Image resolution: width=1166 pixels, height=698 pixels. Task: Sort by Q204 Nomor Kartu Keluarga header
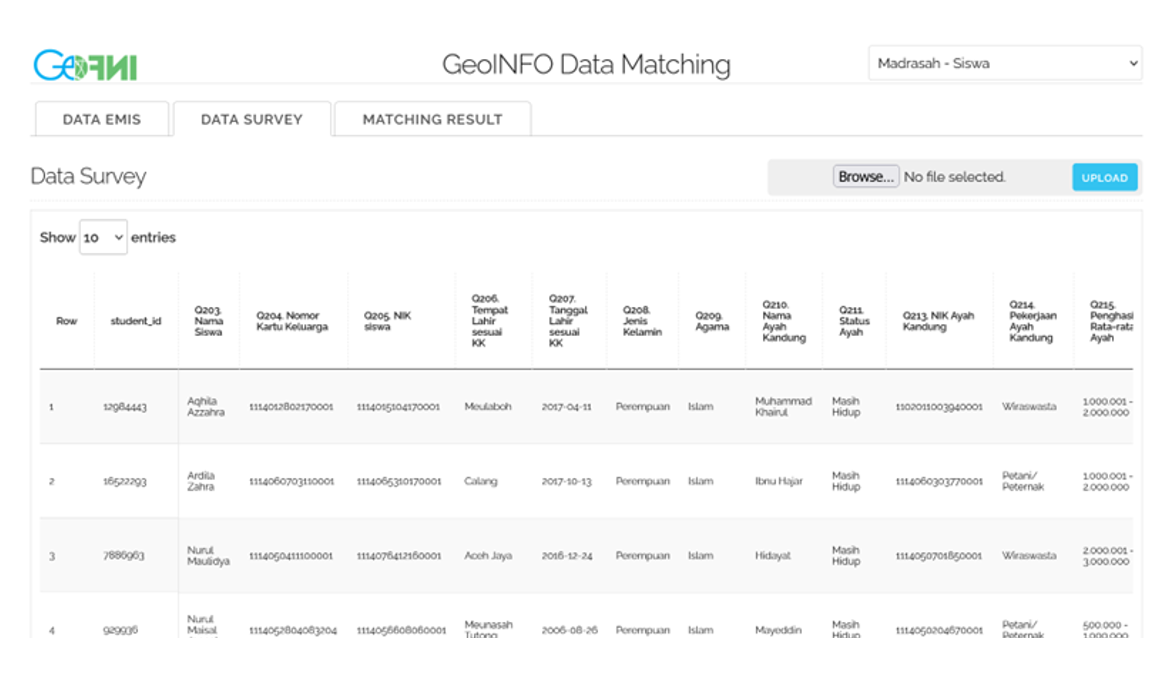pyautogui.click(x=293, y=321)
